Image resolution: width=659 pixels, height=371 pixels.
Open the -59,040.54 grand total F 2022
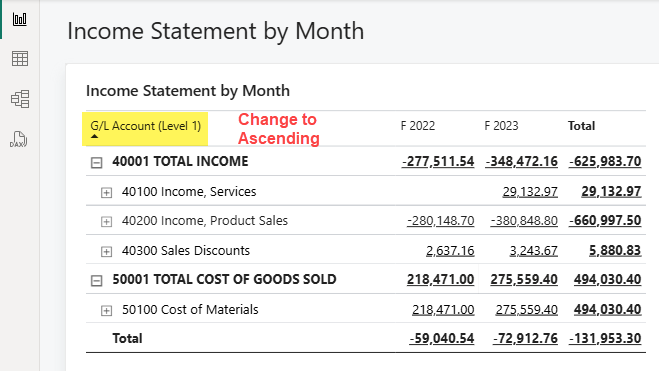[x=442, y=338]
